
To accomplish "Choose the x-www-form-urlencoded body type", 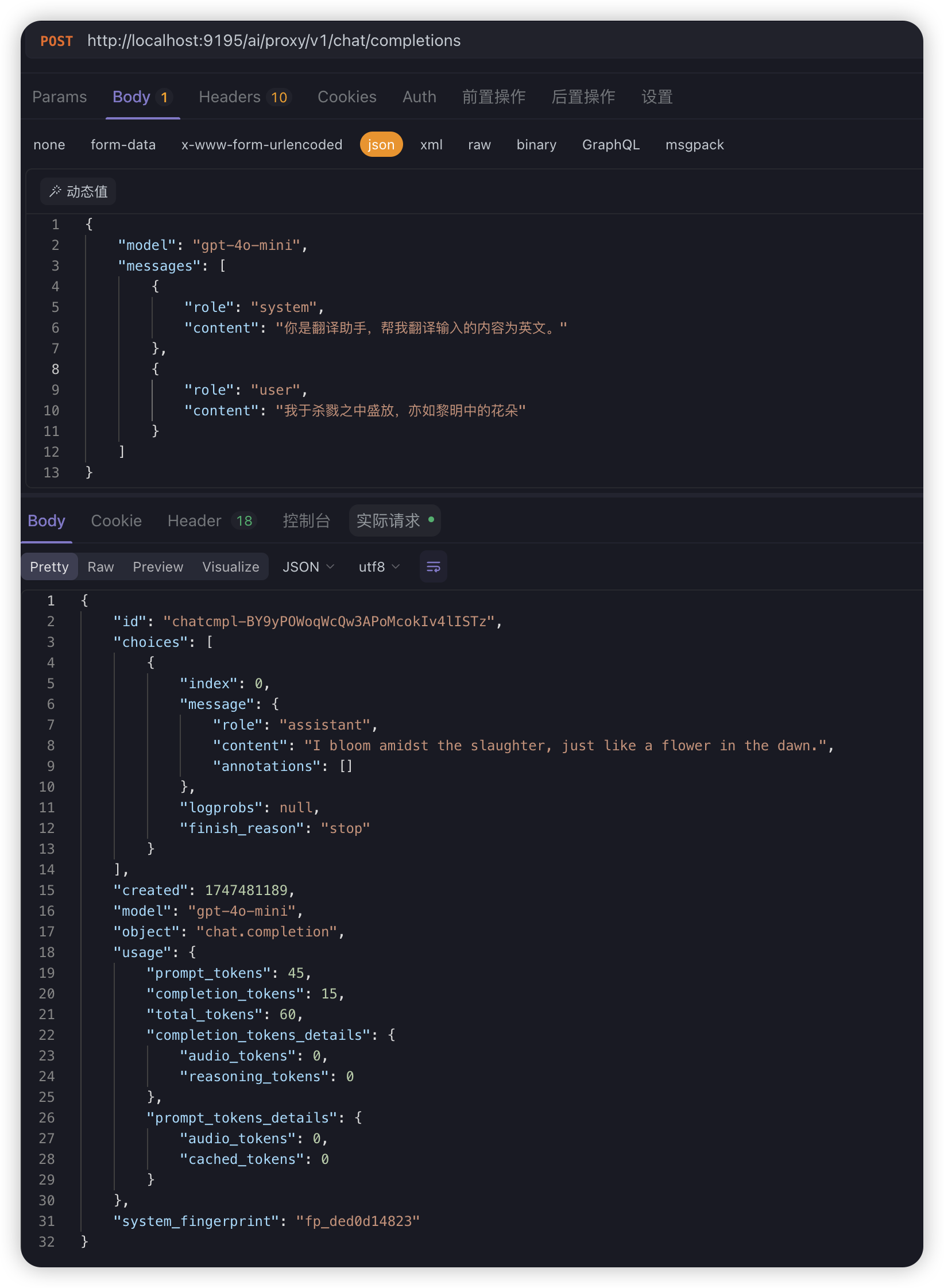I will (261, 145).
